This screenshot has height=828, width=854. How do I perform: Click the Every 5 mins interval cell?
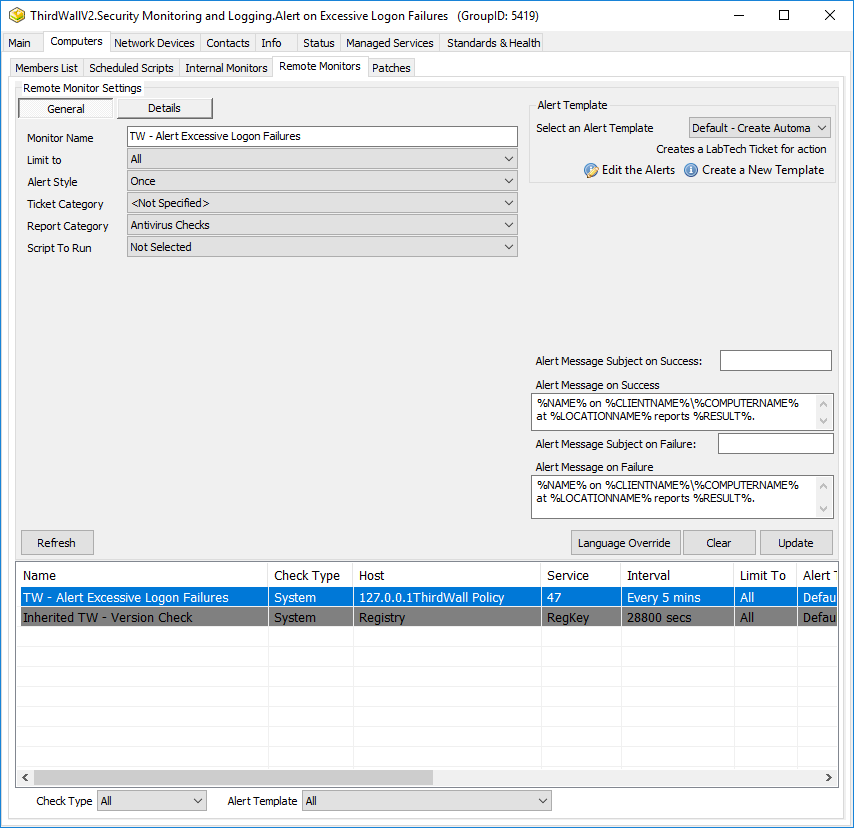click(677, 597)
